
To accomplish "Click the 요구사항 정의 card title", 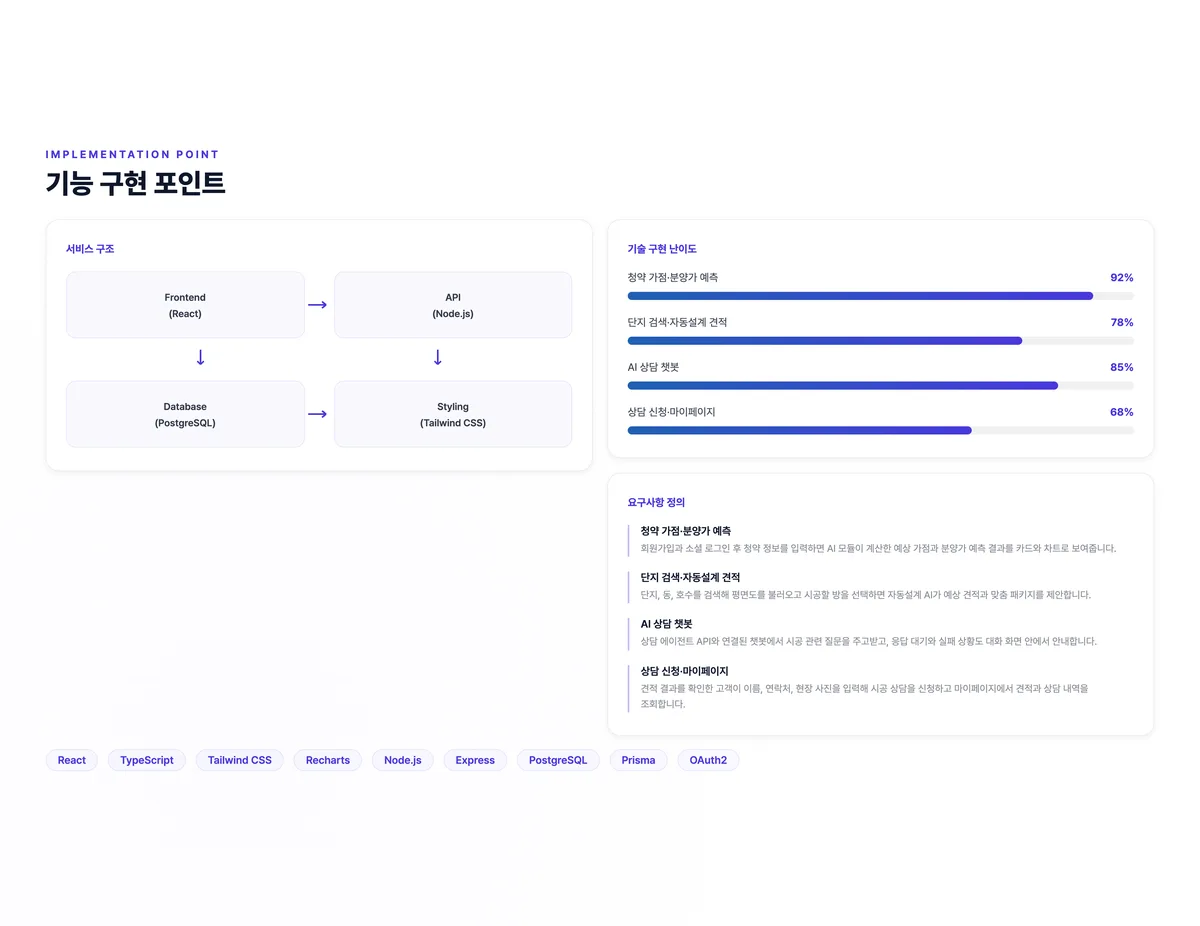I will tap(656, 503).
